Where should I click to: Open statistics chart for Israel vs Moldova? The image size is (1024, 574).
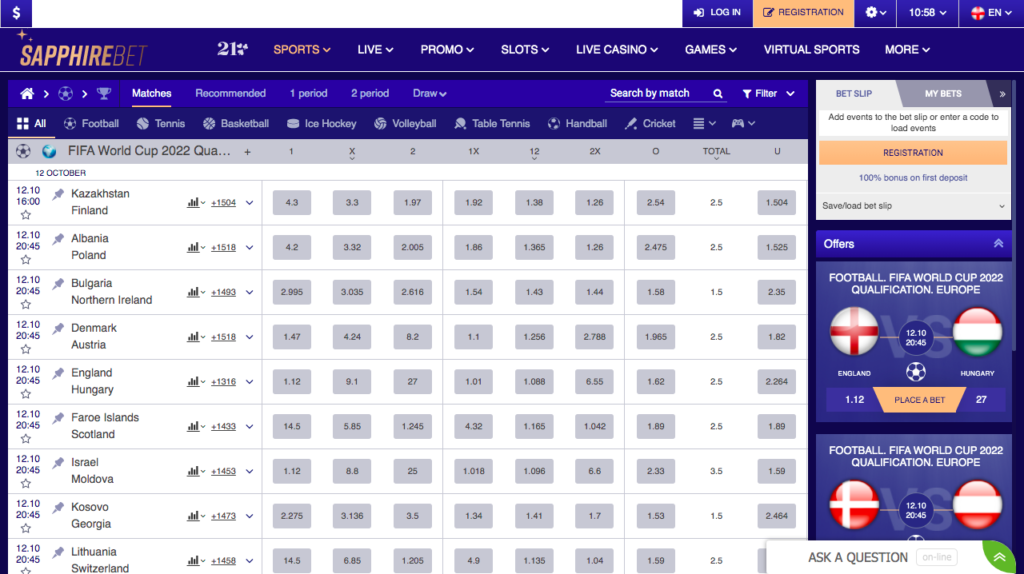[195, 471]
